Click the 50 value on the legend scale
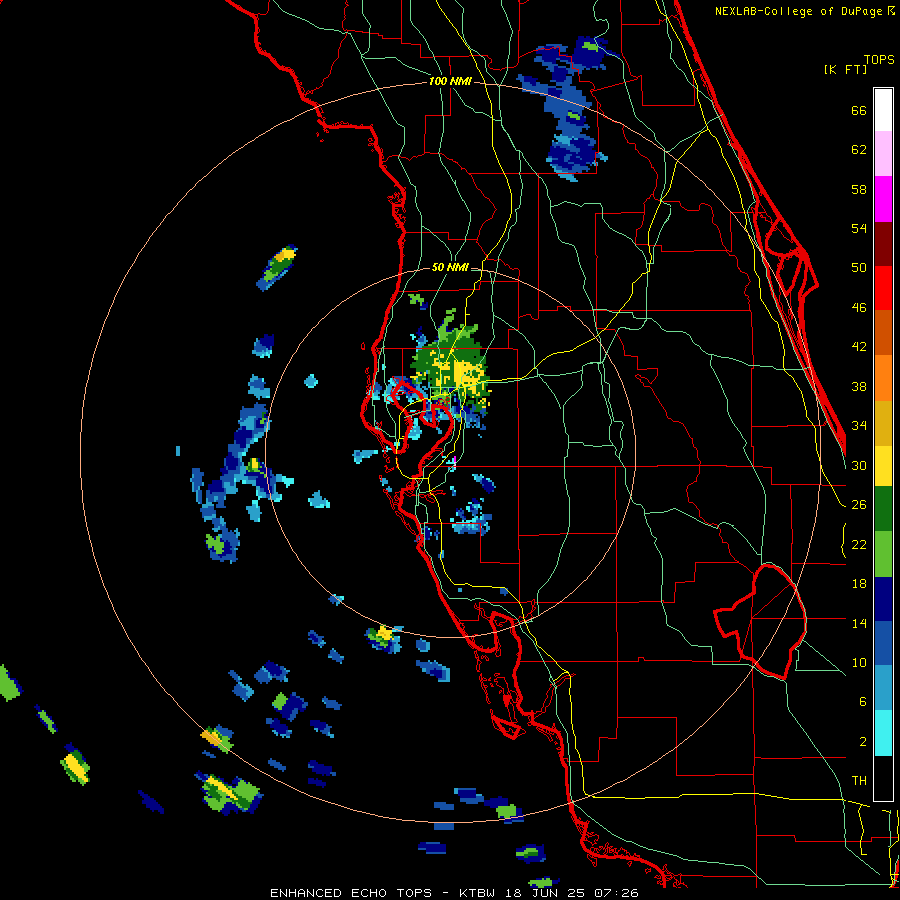900x900 pixels. (859, 268)
